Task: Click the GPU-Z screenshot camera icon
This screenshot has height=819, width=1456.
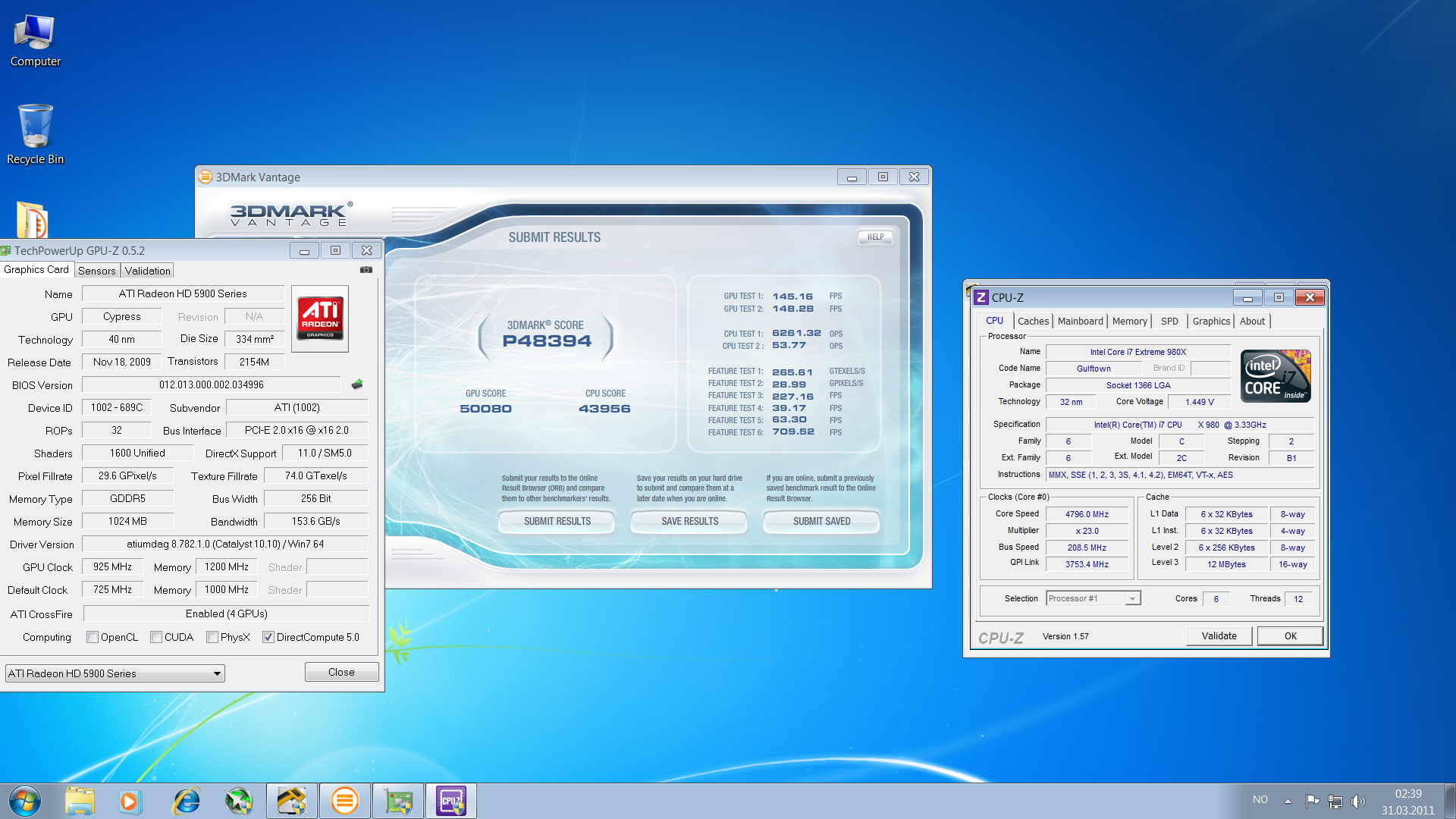Action: (x=366, y=269)
